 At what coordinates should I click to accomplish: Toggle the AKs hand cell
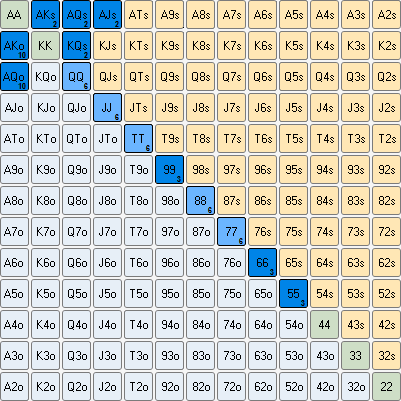(x=45, y=15)
